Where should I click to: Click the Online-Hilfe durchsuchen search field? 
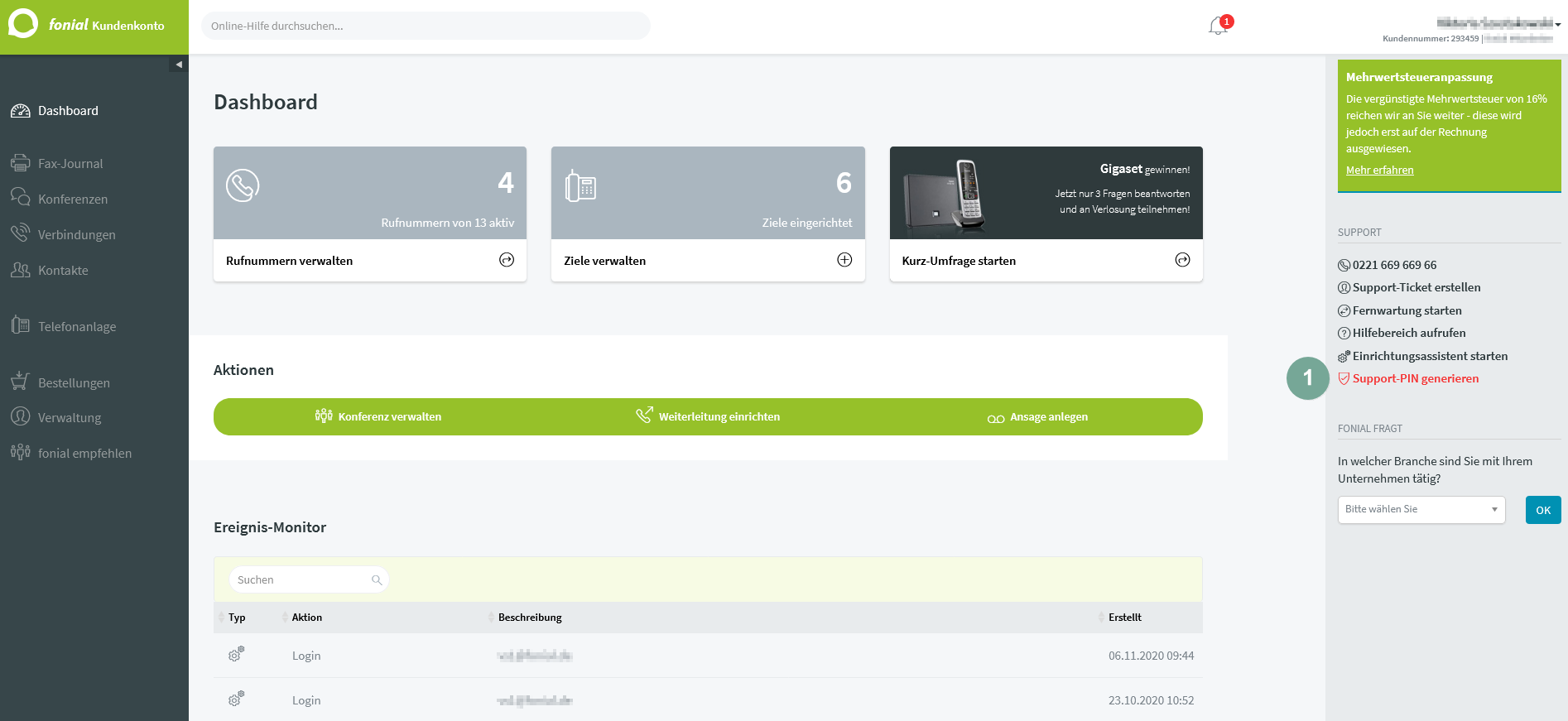click(x=426, y=26)
